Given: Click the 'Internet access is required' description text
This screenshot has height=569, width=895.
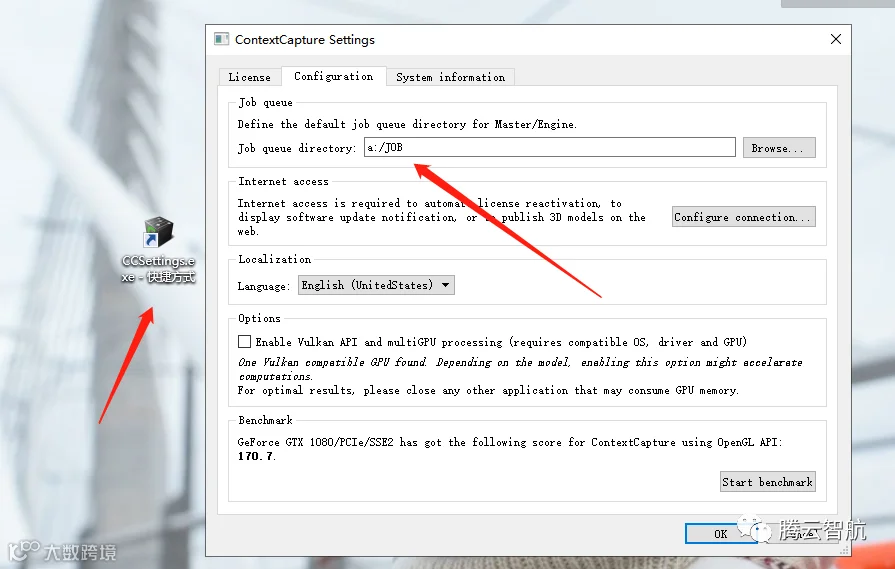Looking at the screenshot, I should pos(441,217).
